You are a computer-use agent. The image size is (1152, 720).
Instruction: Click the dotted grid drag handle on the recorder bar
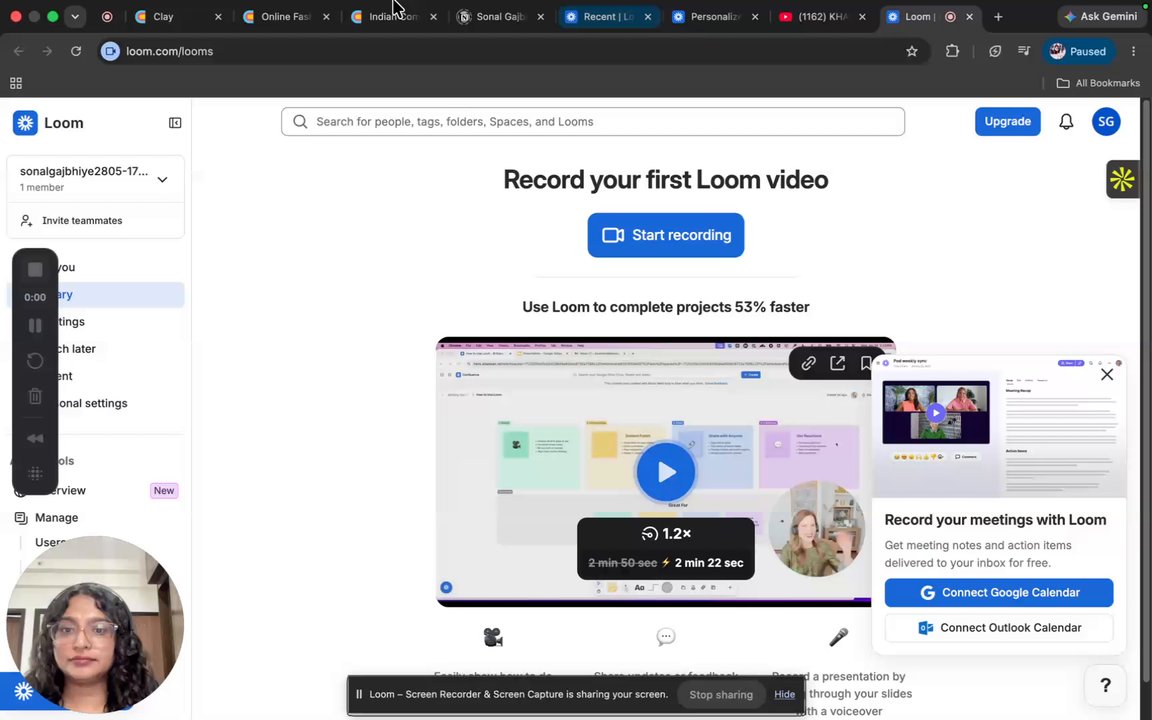tap(35, 474)
